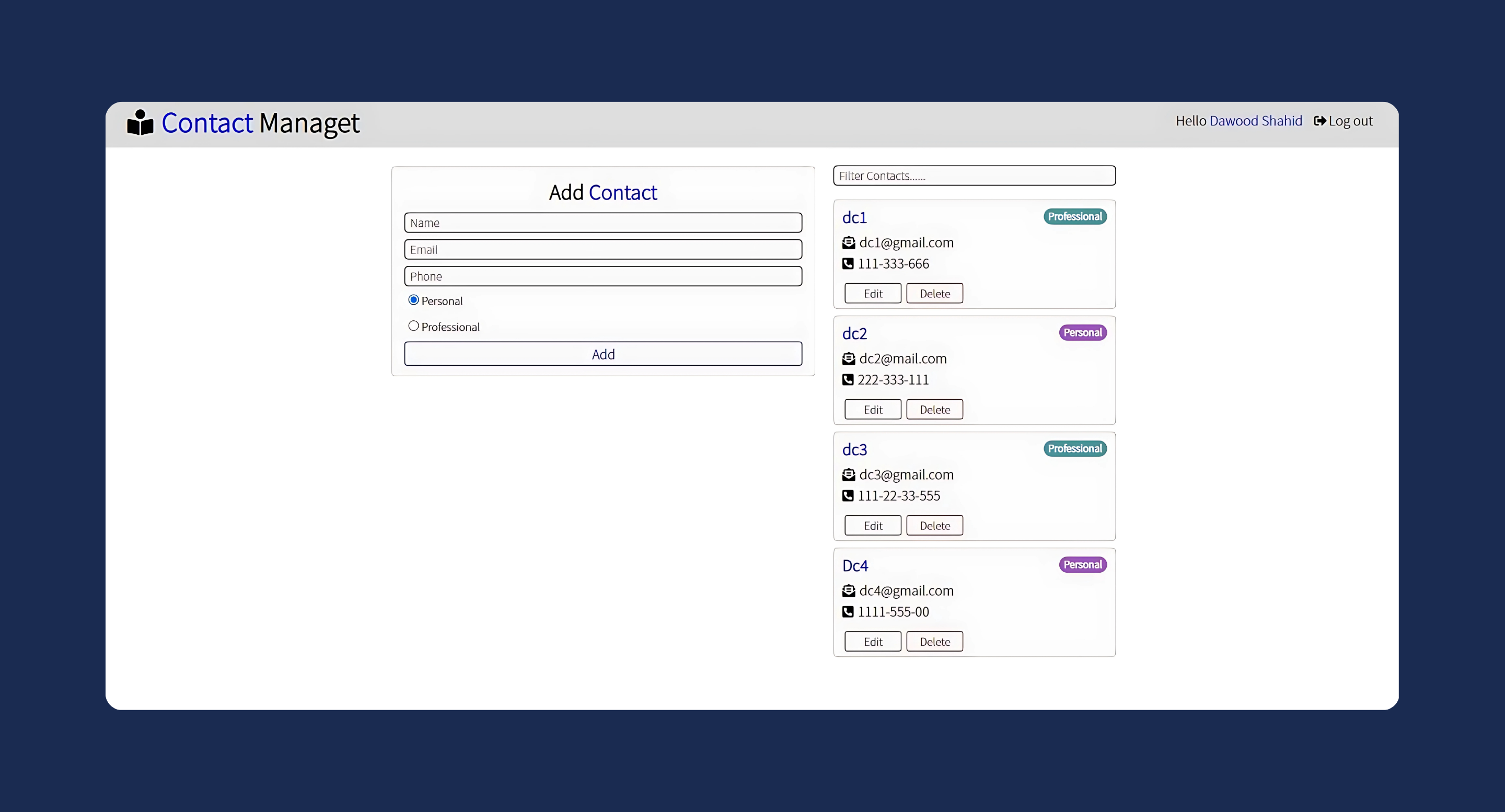This screenshot has height=812, width=1505.
Task: Click phone icon next to 111-333-666
Action: 848,263
